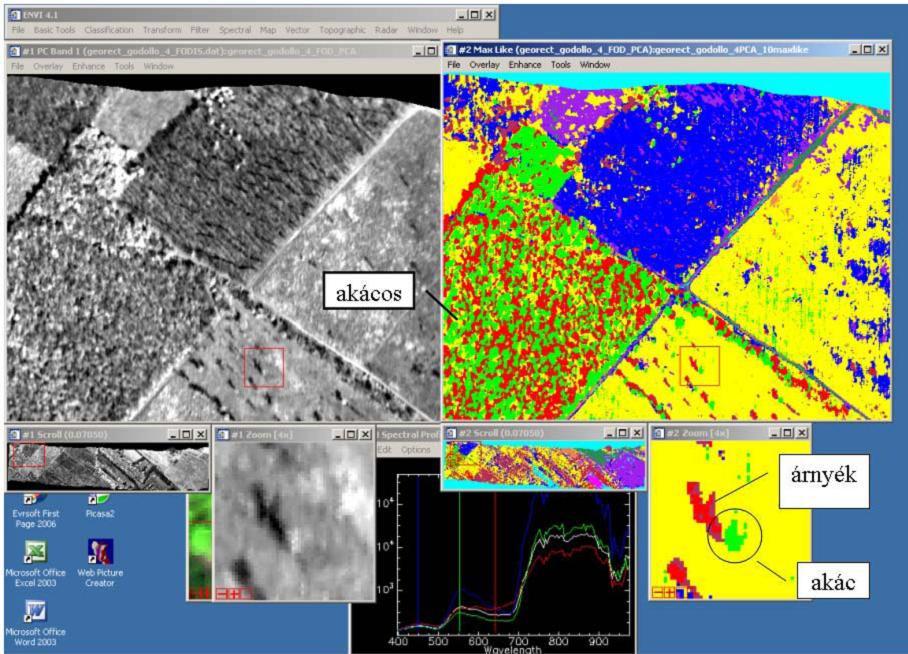Close the #1 Scroll window
The width and height of the screenshot is (908, 654).
coord(200,434)
